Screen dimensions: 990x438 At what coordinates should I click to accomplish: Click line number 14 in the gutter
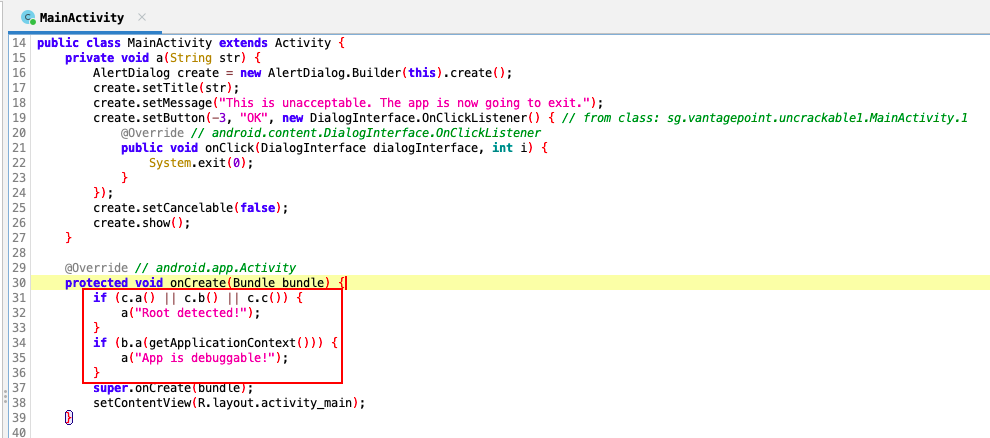click(19, 43)
